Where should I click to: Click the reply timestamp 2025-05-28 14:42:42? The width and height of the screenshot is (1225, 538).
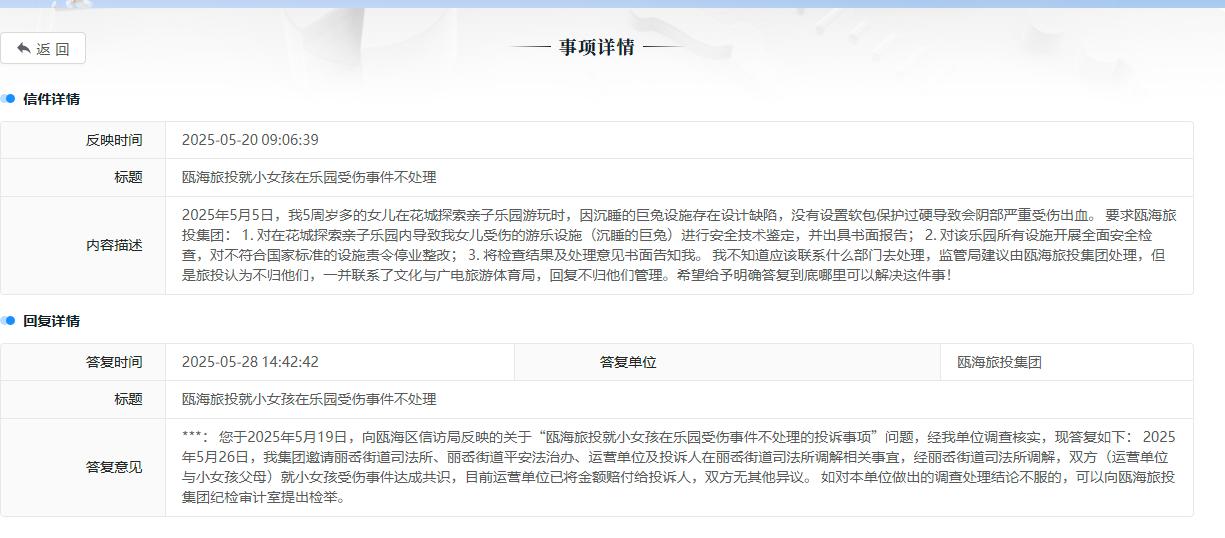point(250,362)
